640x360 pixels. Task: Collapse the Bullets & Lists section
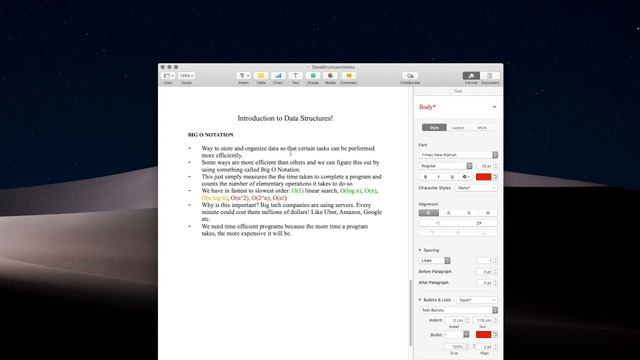coord(420,300)
